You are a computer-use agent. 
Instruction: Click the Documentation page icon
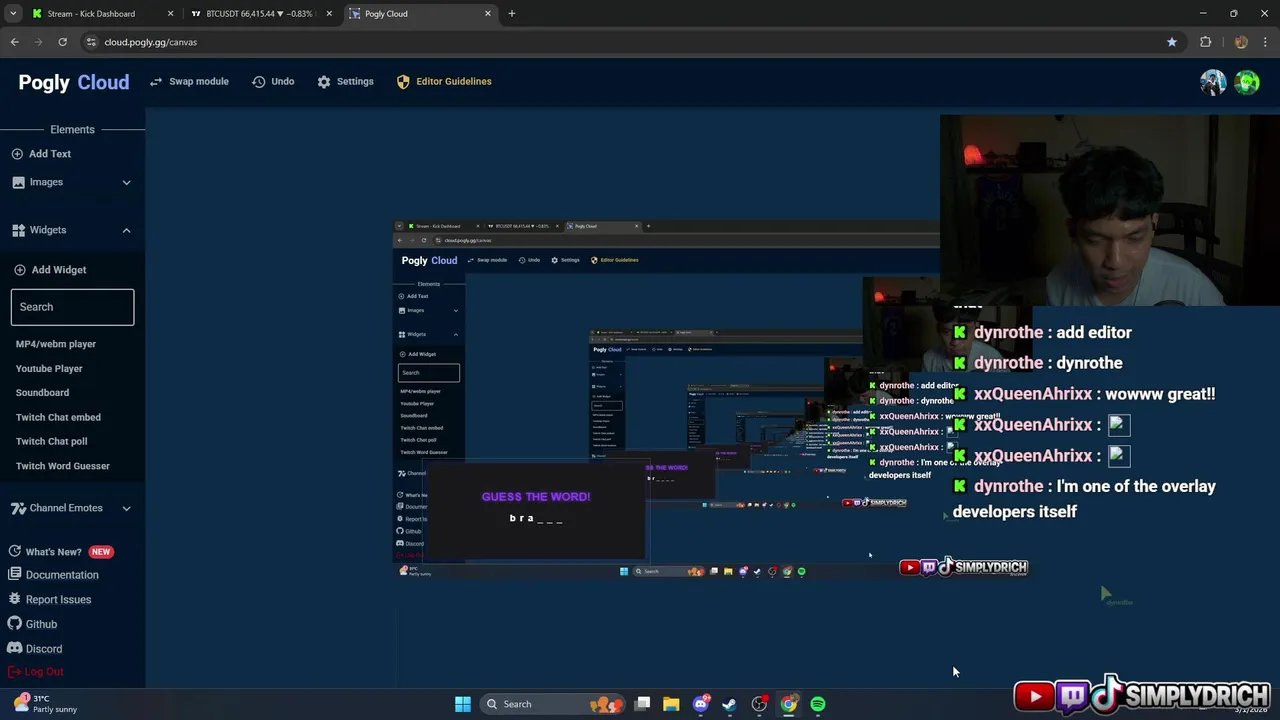(15, 574)
